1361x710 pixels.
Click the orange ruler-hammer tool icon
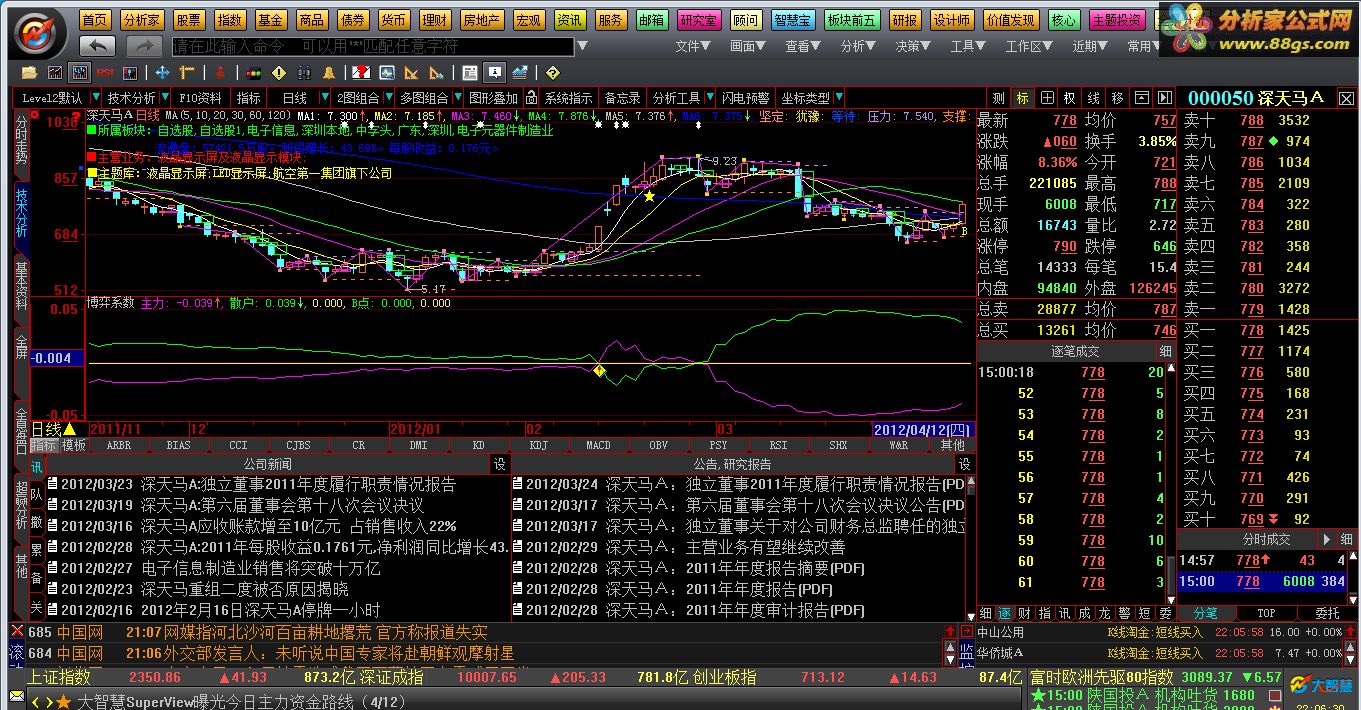tap(186, 73)
